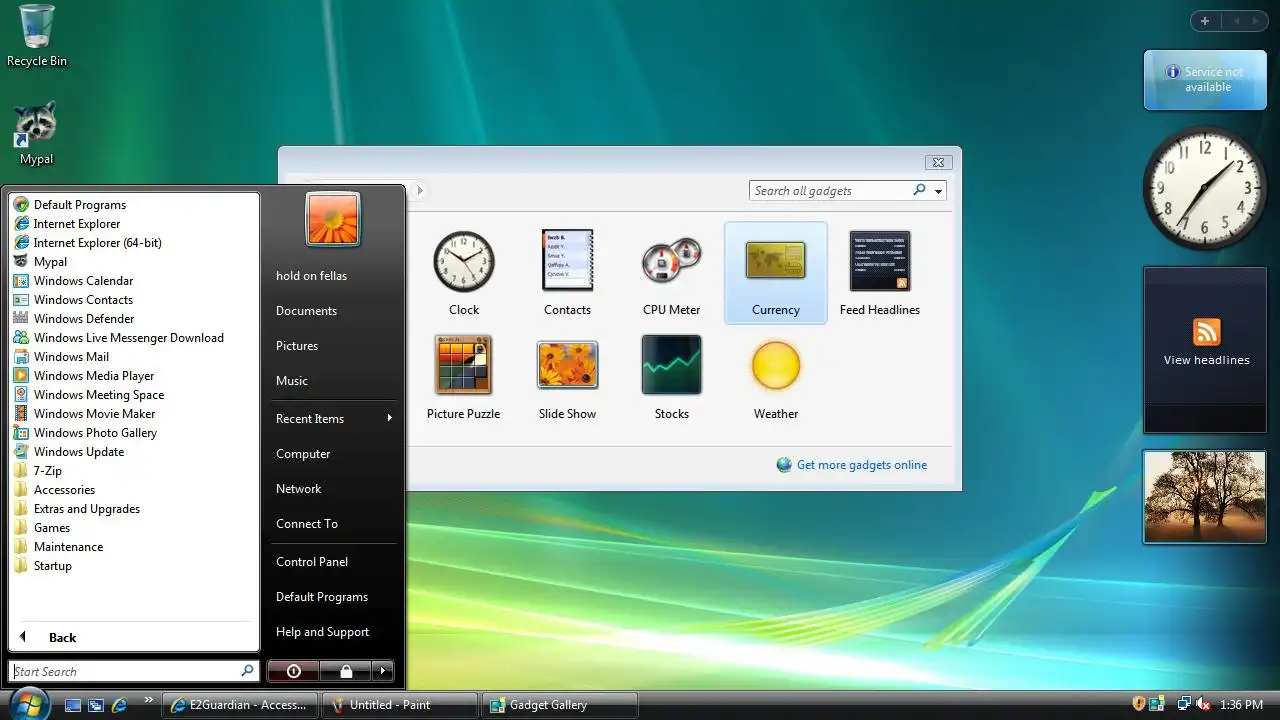Click the tree photo slideshow gadget
The height and width of the screenshot is (720, 1280).
click(x=1205, y=497)
